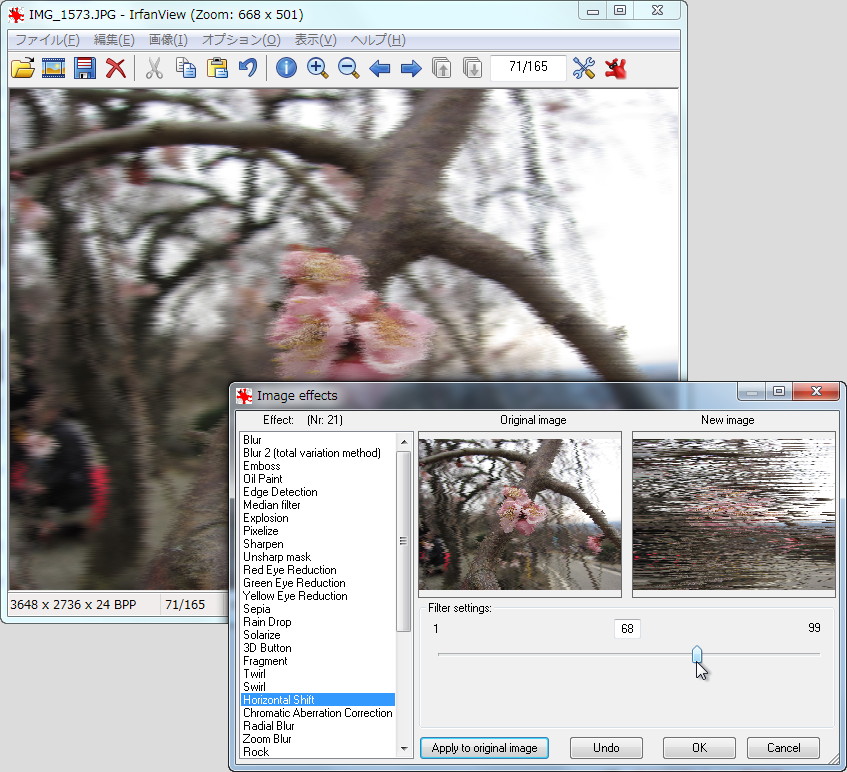The height and width of the screenshot is (772, 847).
Task: Click the Zoom In magnifier
Action: tap(317, 68)
